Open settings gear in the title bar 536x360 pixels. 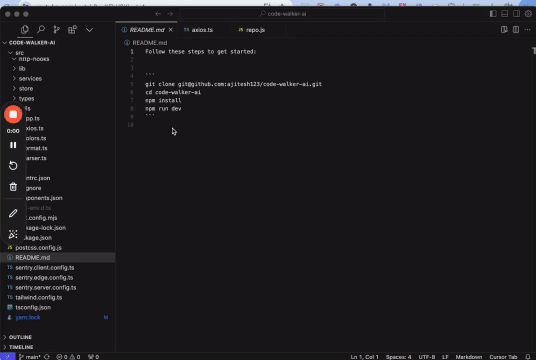pyautogui.click(x=528, y=14)
